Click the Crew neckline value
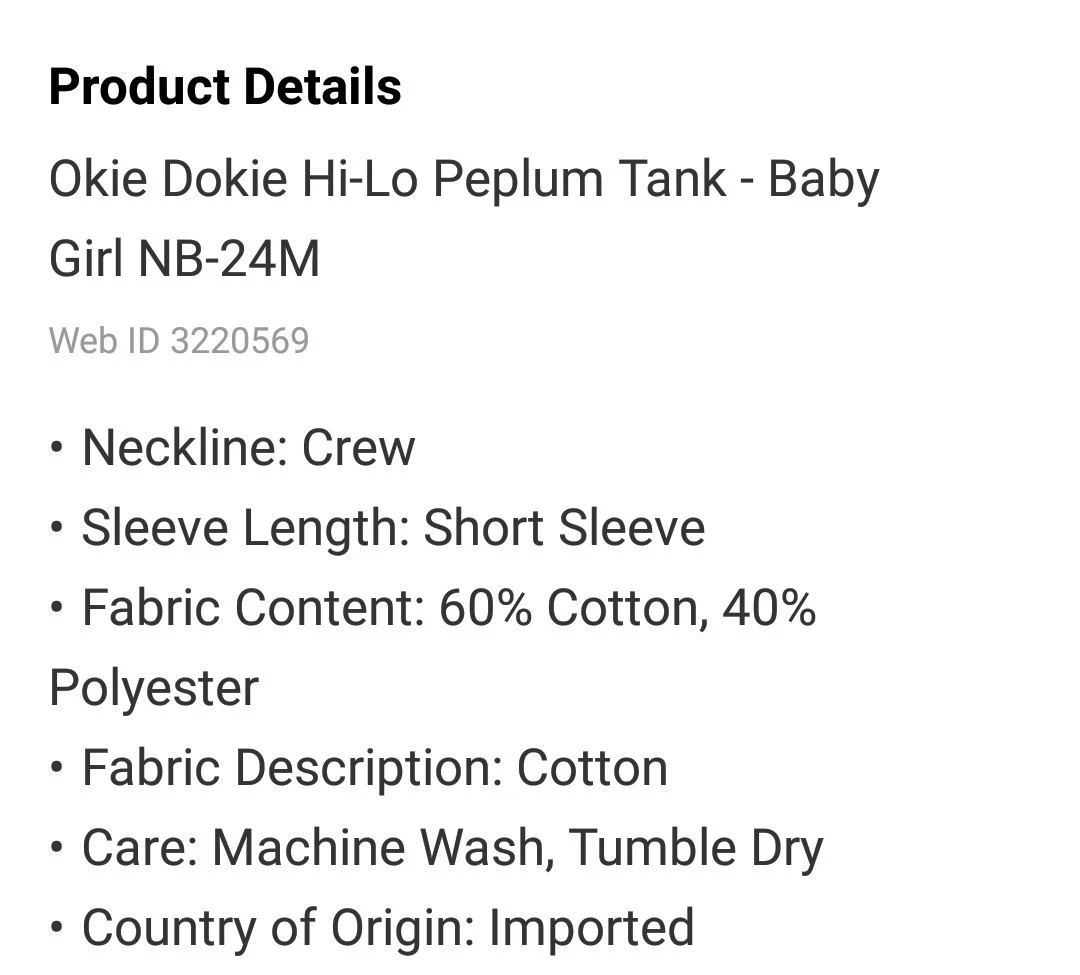 pyautogui.click(x=358, y=448)
